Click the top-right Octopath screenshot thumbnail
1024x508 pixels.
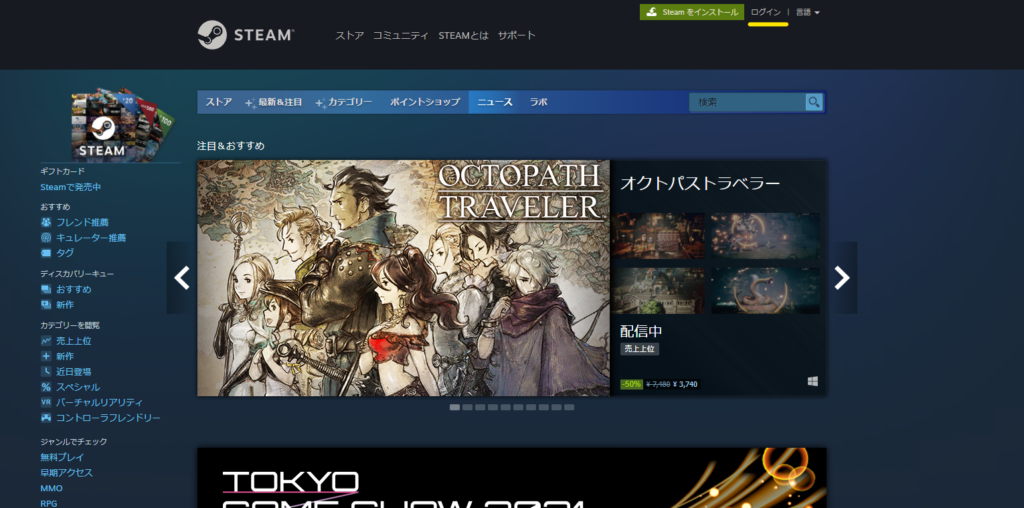tap(765, 236)
